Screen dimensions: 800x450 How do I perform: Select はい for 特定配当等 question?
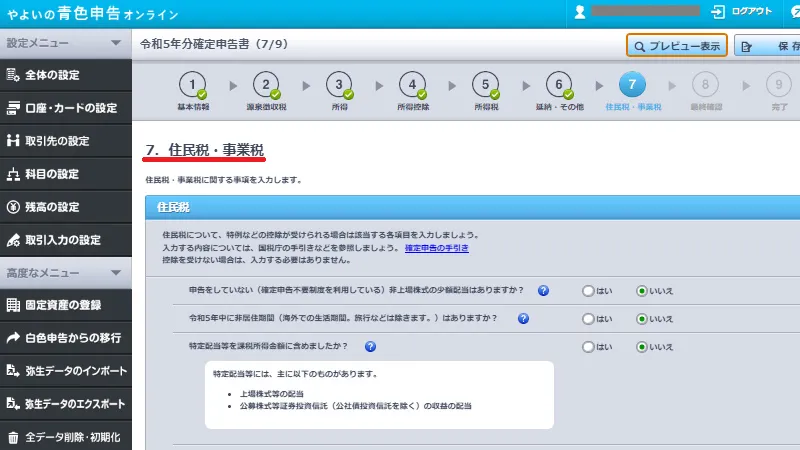coord(588,347)
